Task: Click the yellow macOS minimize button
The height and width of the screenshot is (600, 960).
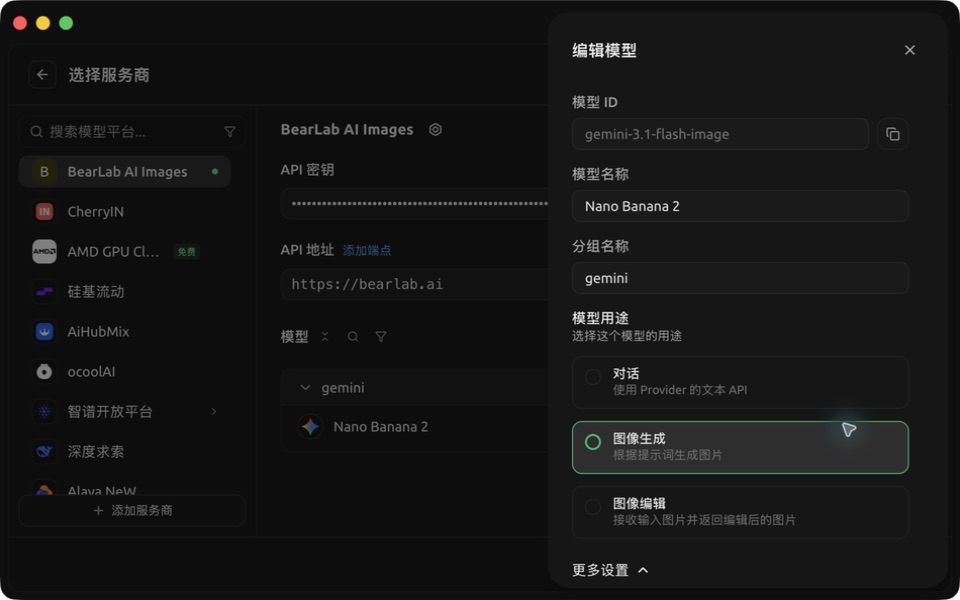Action: pyautogui.click(x=43, y=23)
